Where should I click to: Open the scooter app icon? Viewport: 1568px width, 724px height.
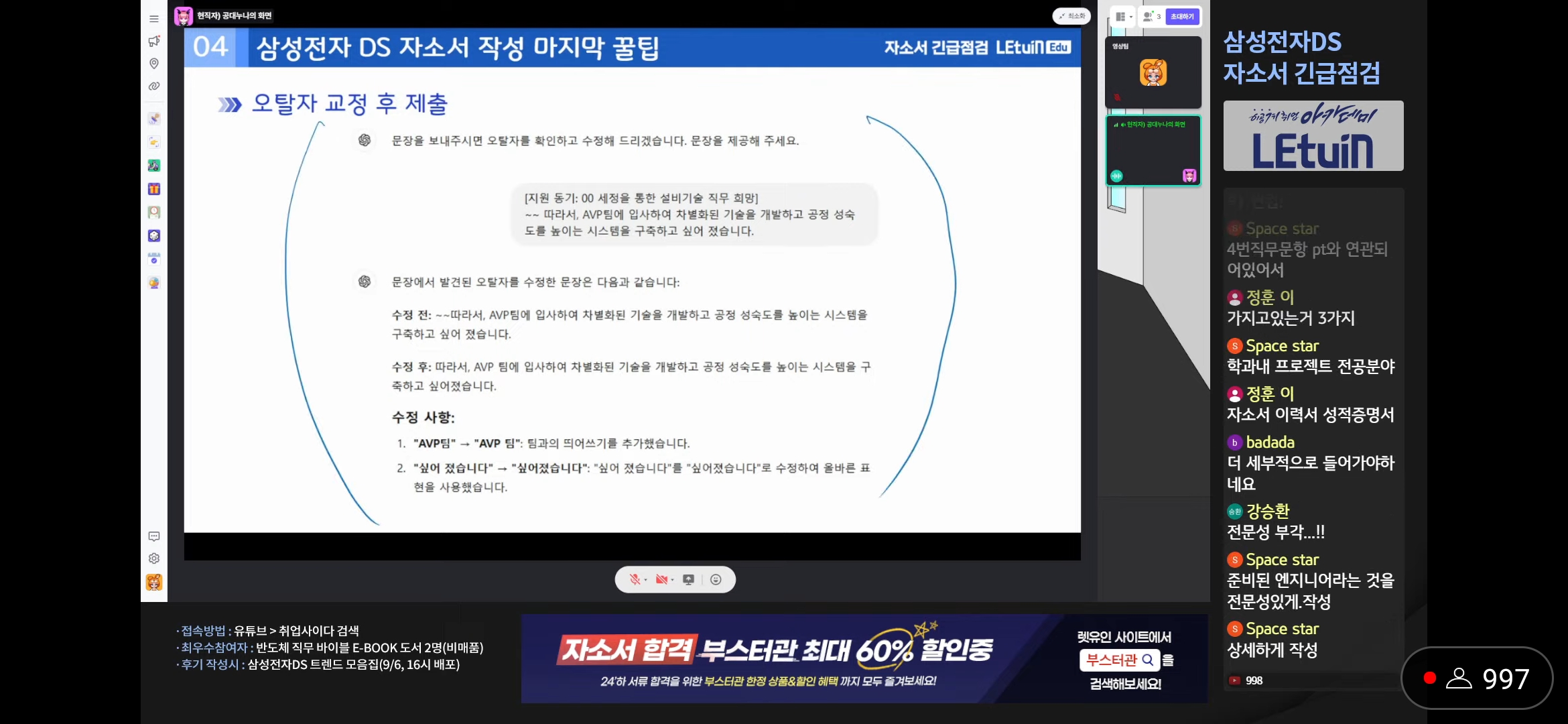[154, 166]
